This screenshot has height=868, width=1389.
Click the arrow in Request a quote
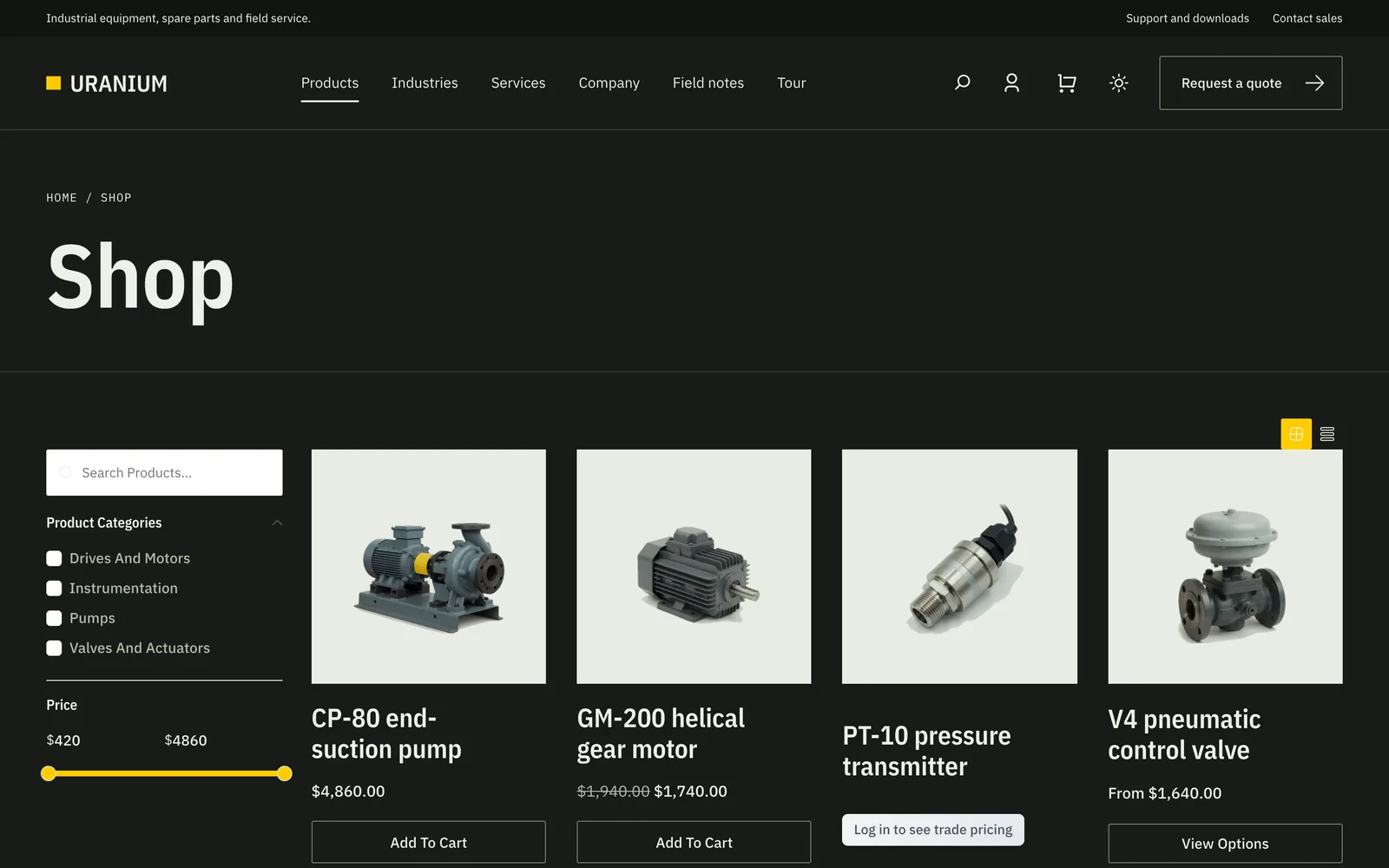(1314, 83)
